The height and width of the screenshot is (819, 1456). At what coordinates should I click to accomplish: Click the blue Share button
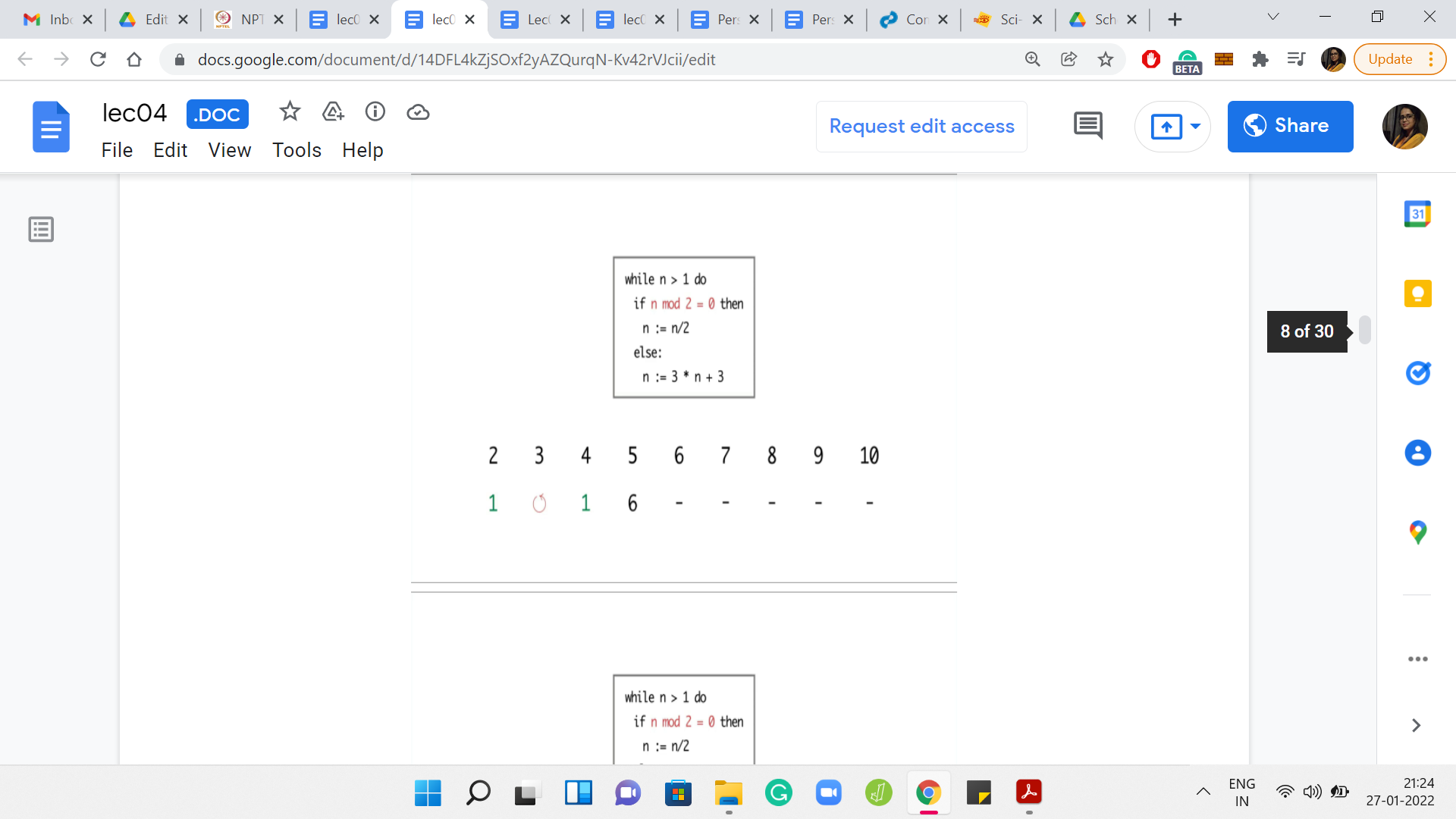[x=1290, y=126]
